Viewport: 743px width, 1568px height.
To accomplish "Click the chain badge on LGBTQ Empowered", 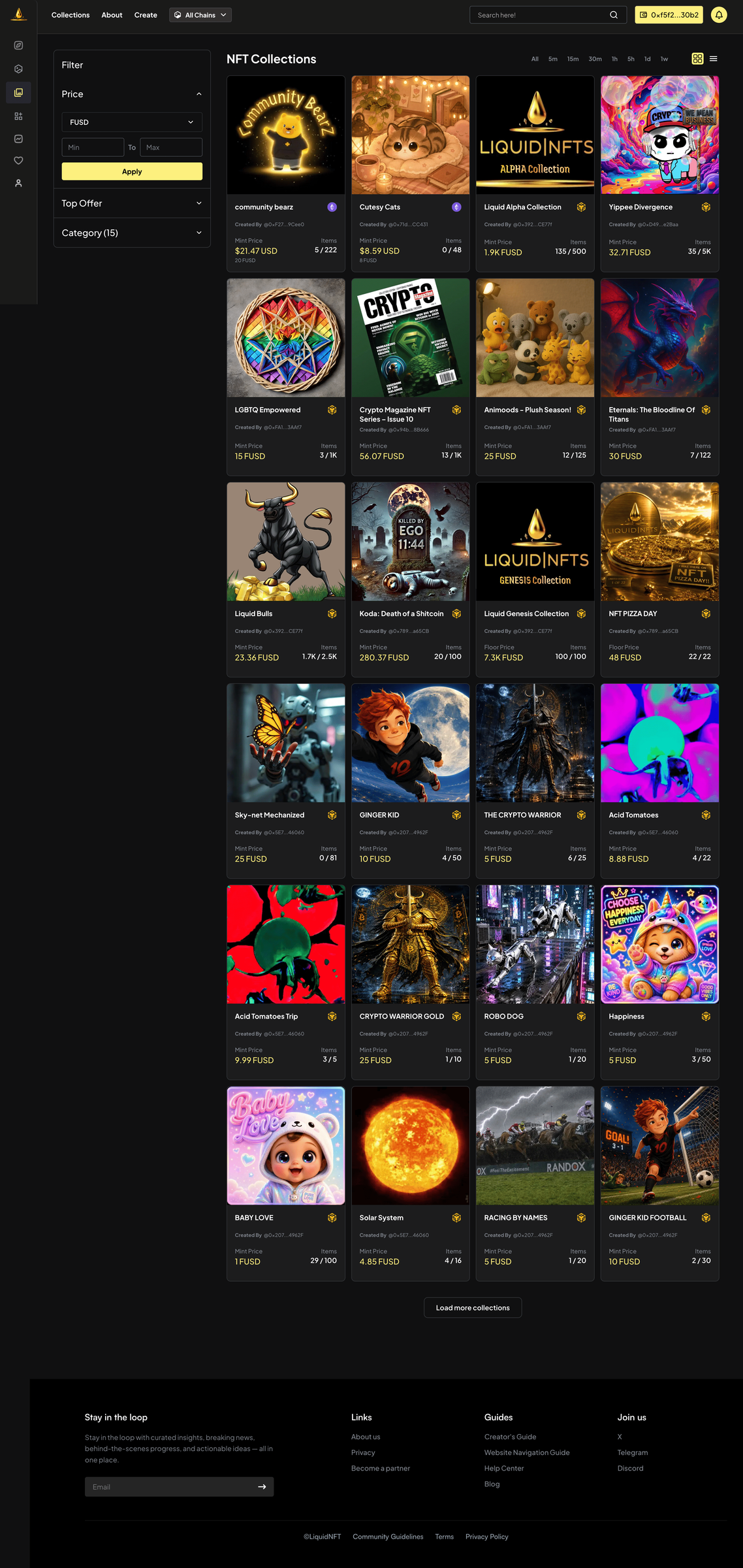I will click(332, 410).
